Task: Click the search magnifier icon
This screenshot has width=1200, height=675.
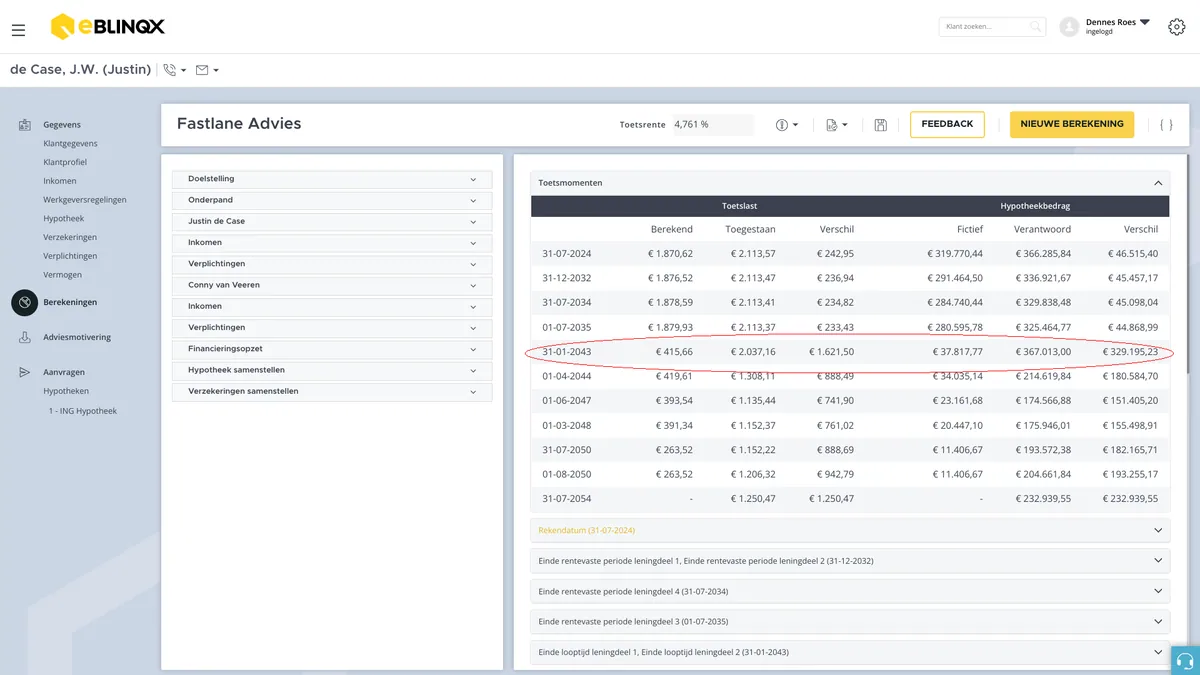Action: click(x=1036, y=27)
